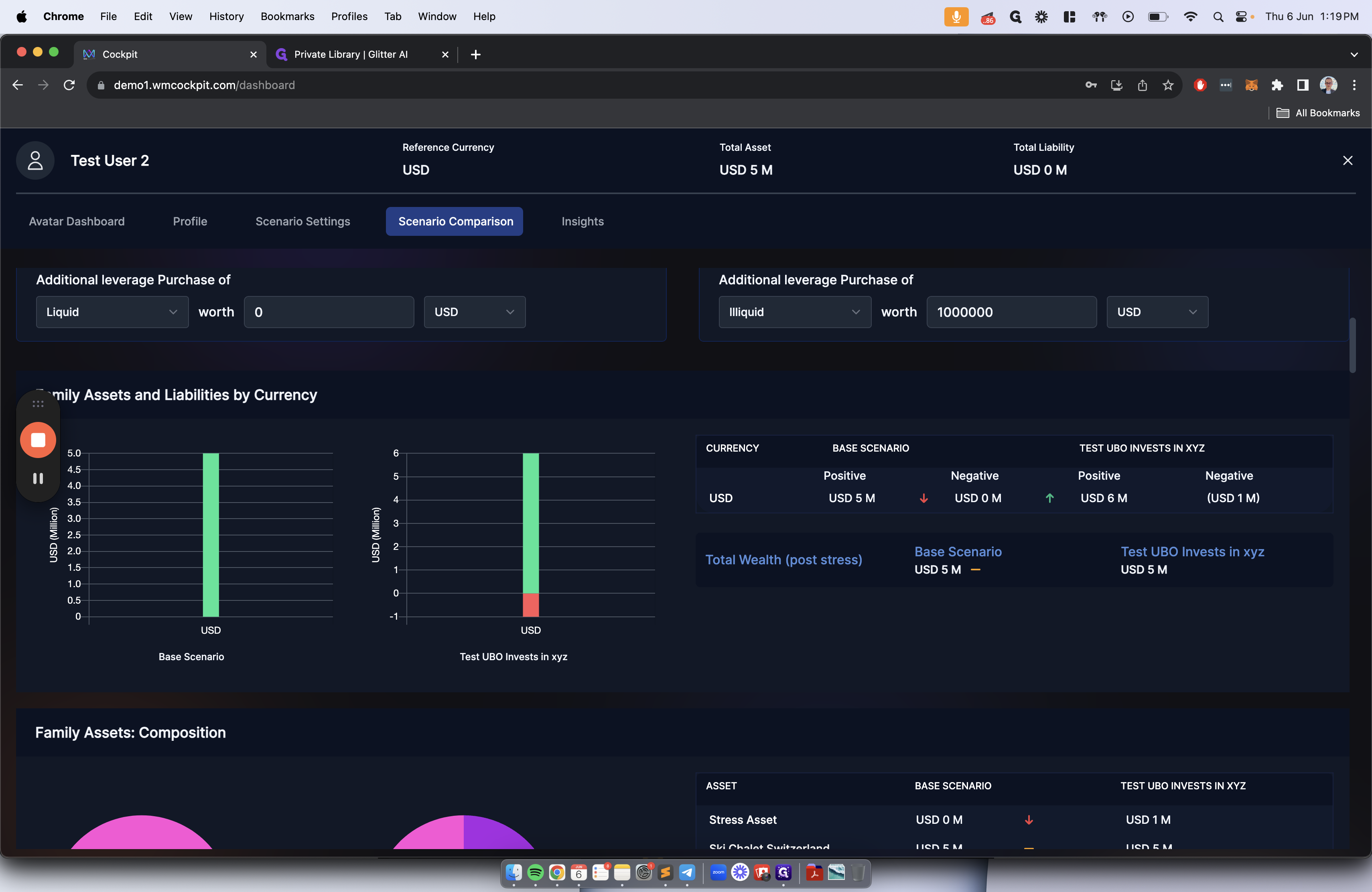Click the USD 6 M positive value
The image size is (1372, 892).
(x=1103, y=499)
